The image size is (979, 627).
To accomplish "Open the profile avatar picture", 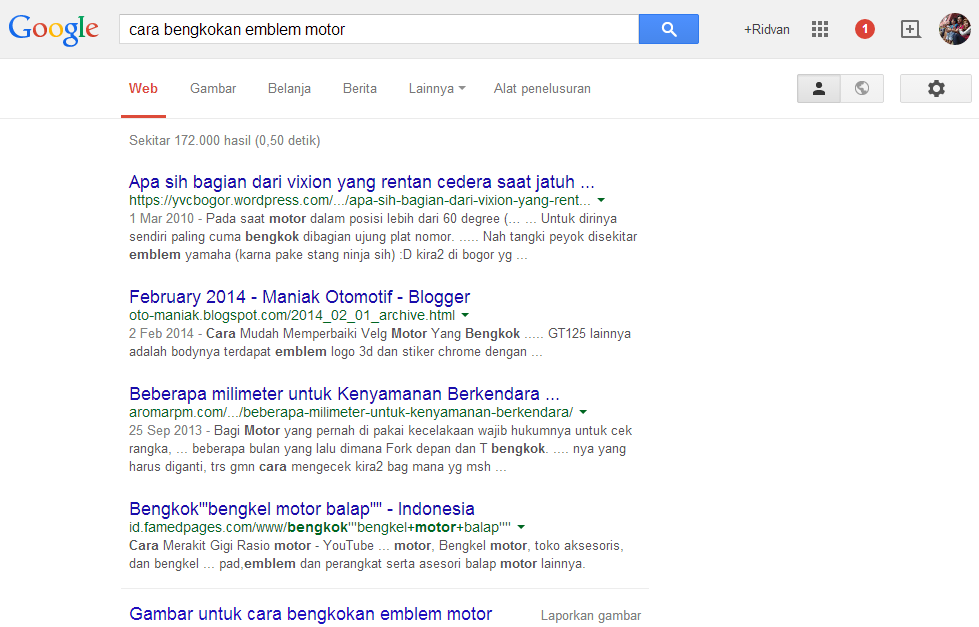I will (x=955, y=29).
